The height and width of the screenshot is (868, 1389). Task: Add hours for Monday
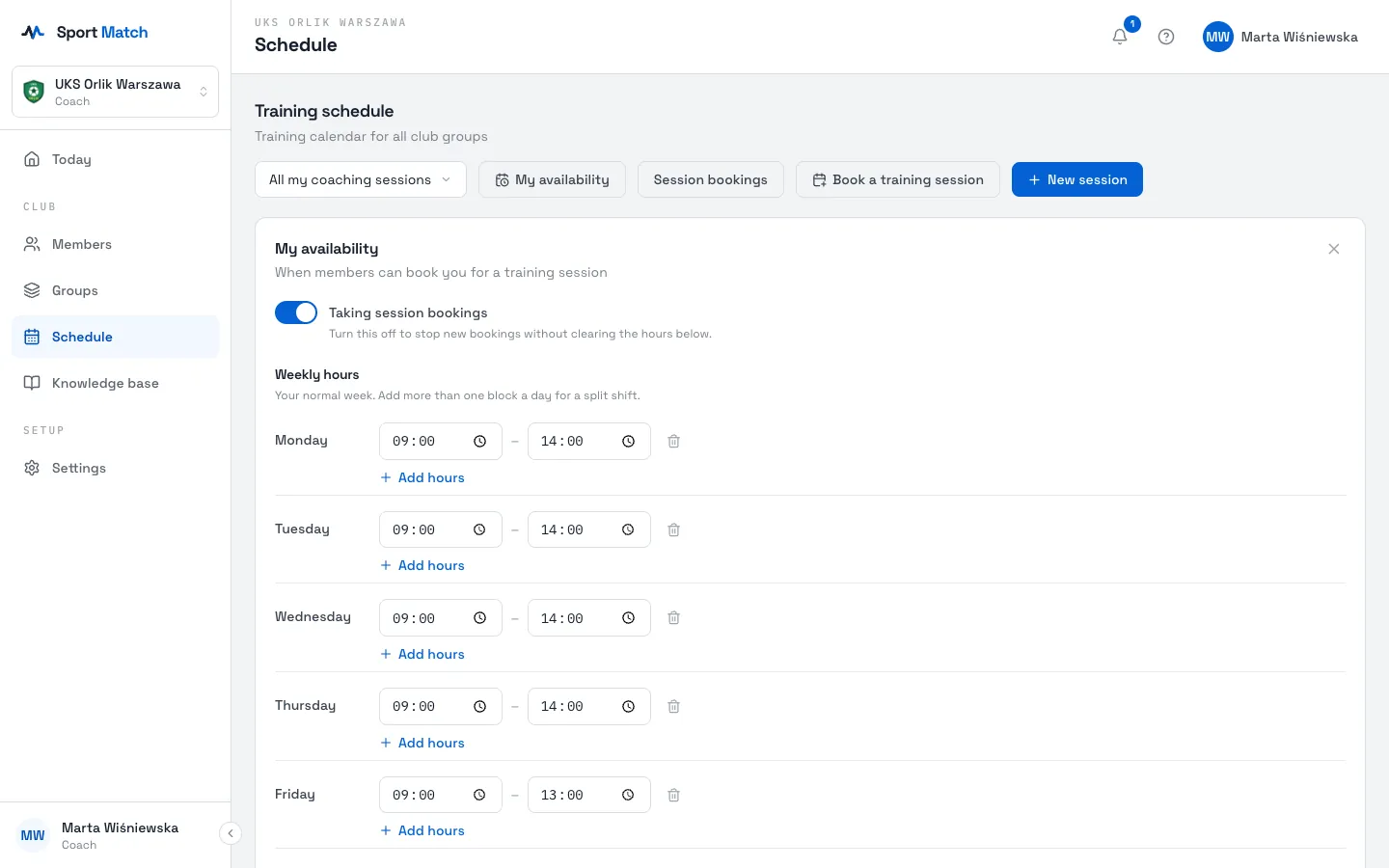coord(422,477)
